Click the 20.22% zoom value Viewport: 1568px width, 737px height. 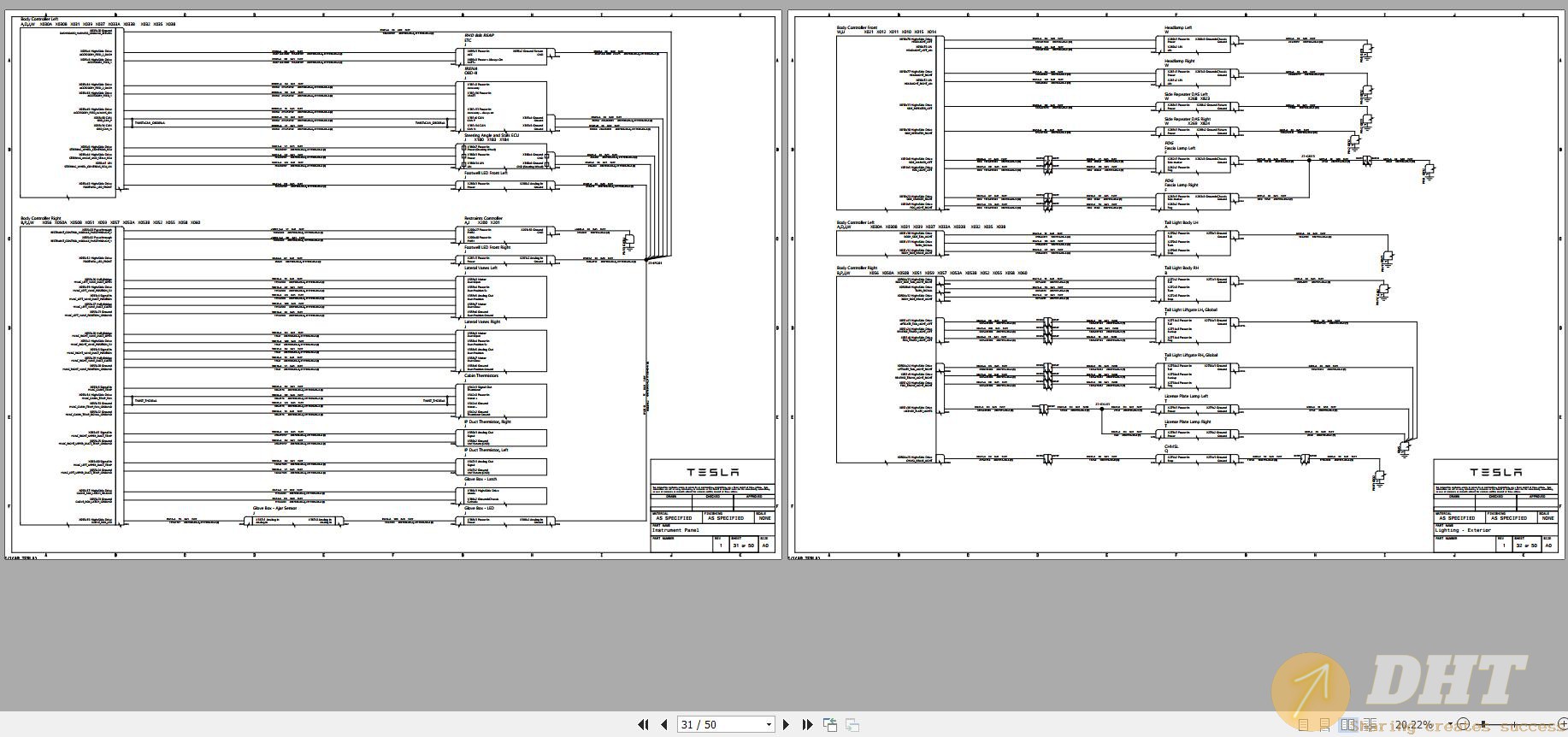pos(1413,725)
